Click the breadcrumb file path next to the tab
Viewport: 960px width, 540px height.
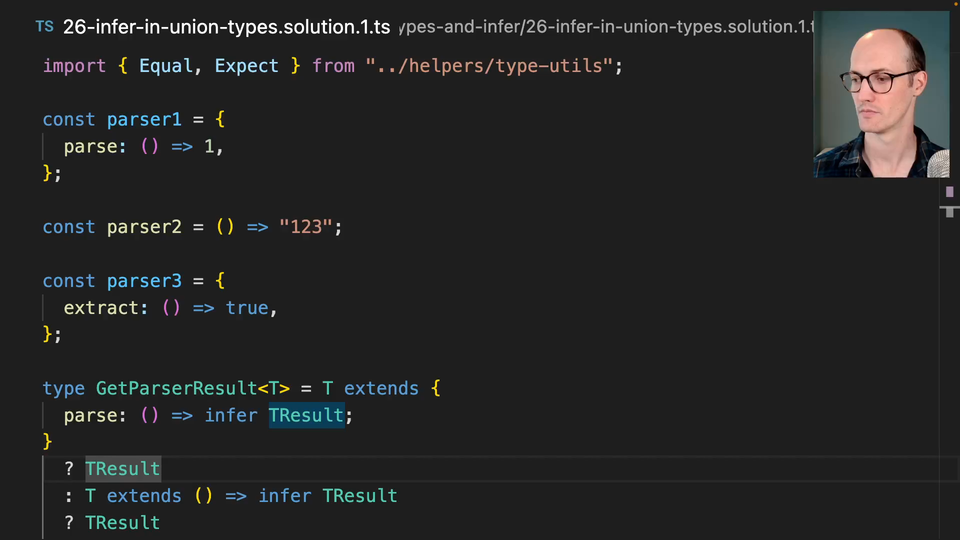[606, 27]
